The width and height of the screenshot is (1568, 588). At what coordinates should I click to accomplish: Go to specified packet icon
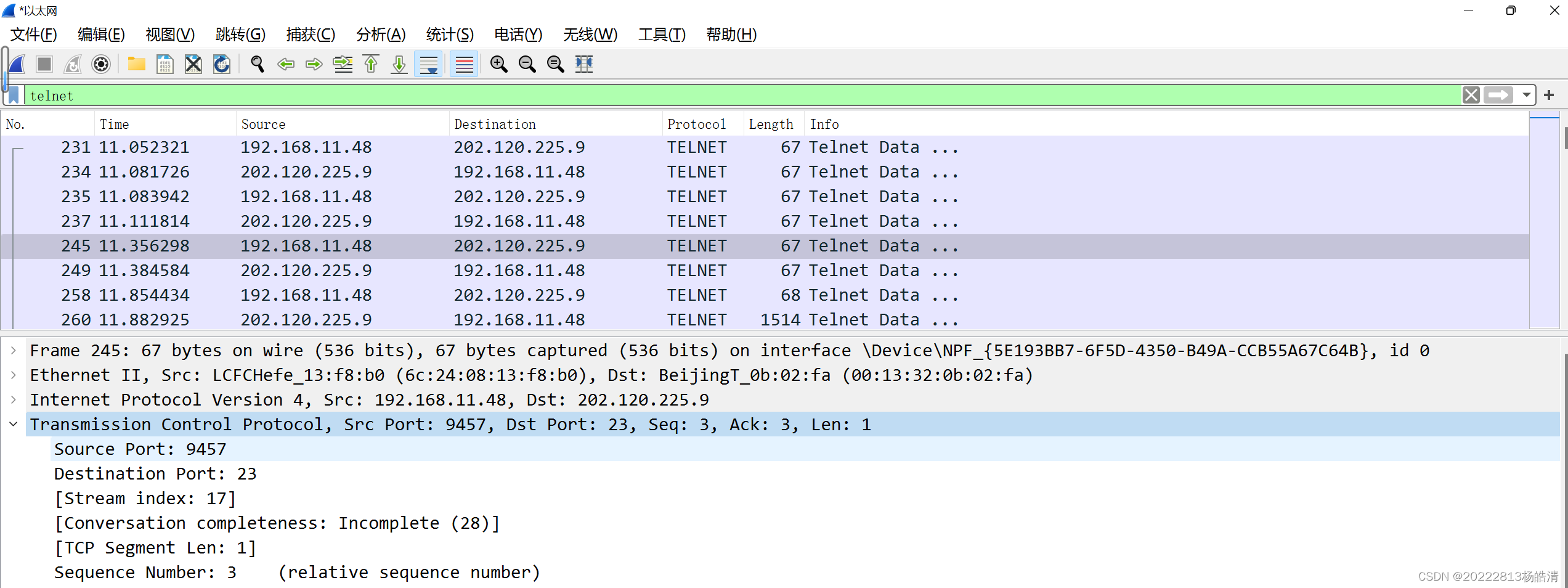point(343,64)
